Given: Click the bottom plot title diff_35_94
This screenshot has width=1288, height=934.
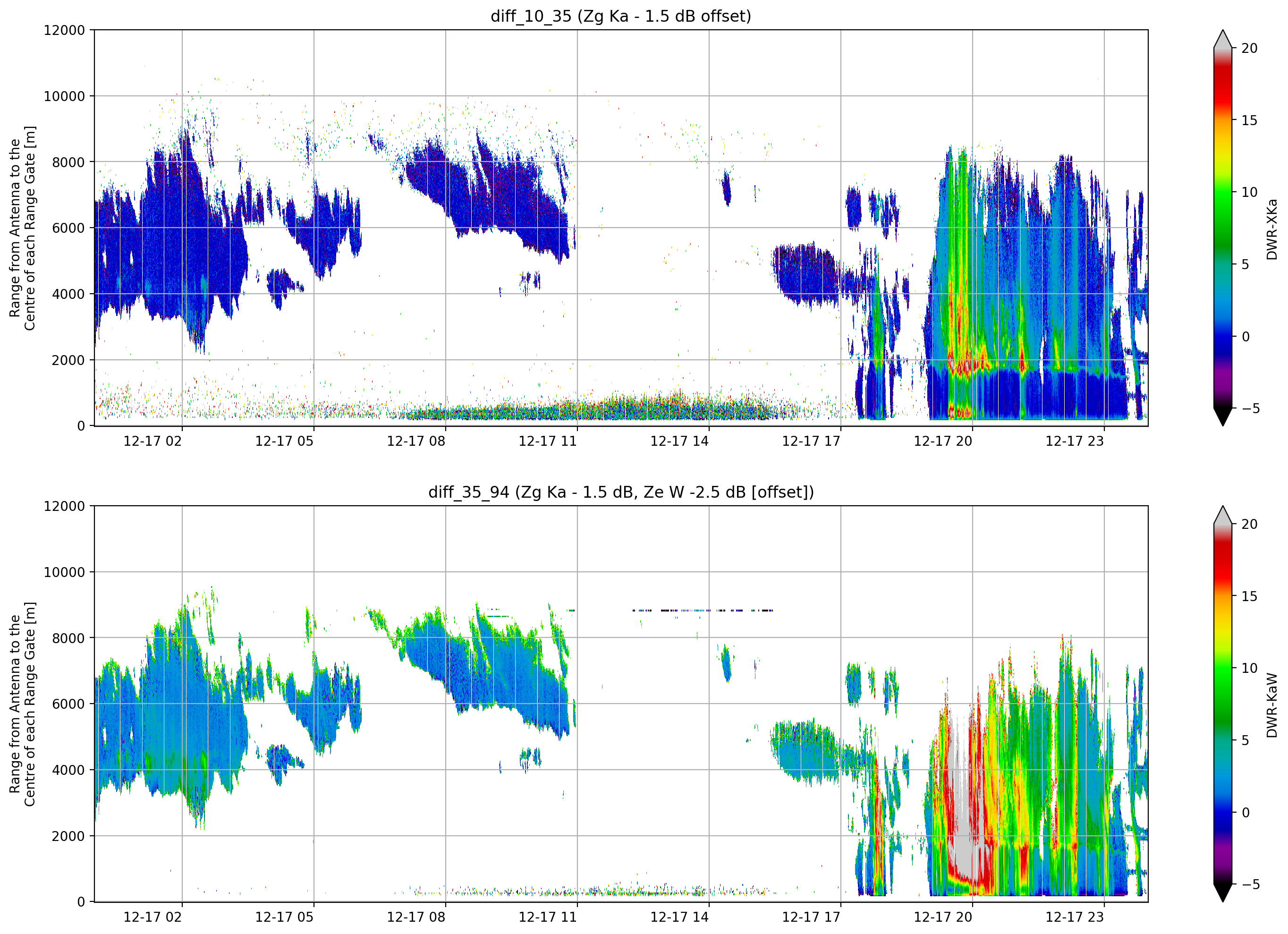Looking at the screenshot, I should pyautogui.click(x=621, y=492).
